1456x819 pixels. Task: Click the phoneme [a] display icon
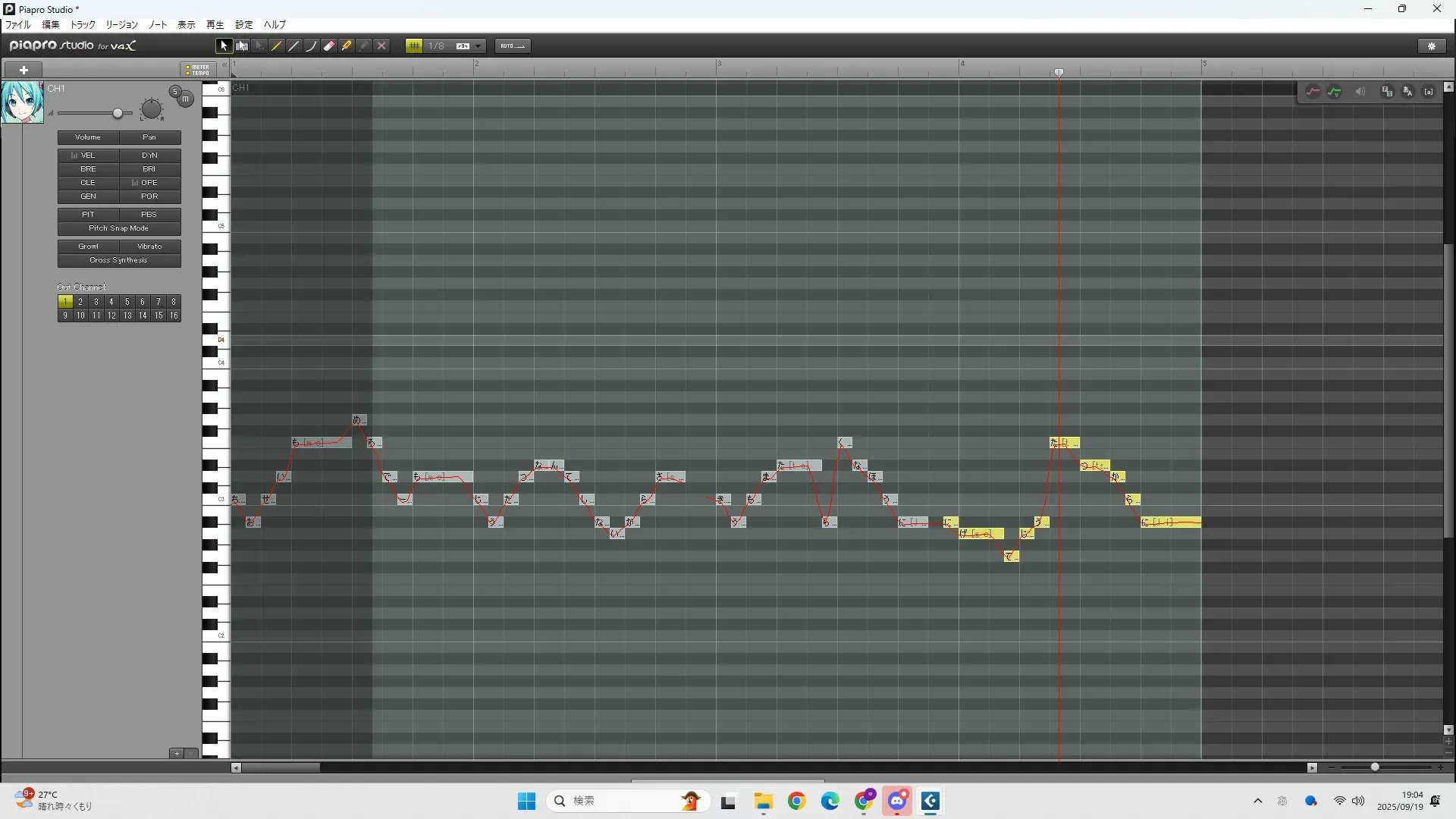pyautogui.click(x=1429, y=92)
